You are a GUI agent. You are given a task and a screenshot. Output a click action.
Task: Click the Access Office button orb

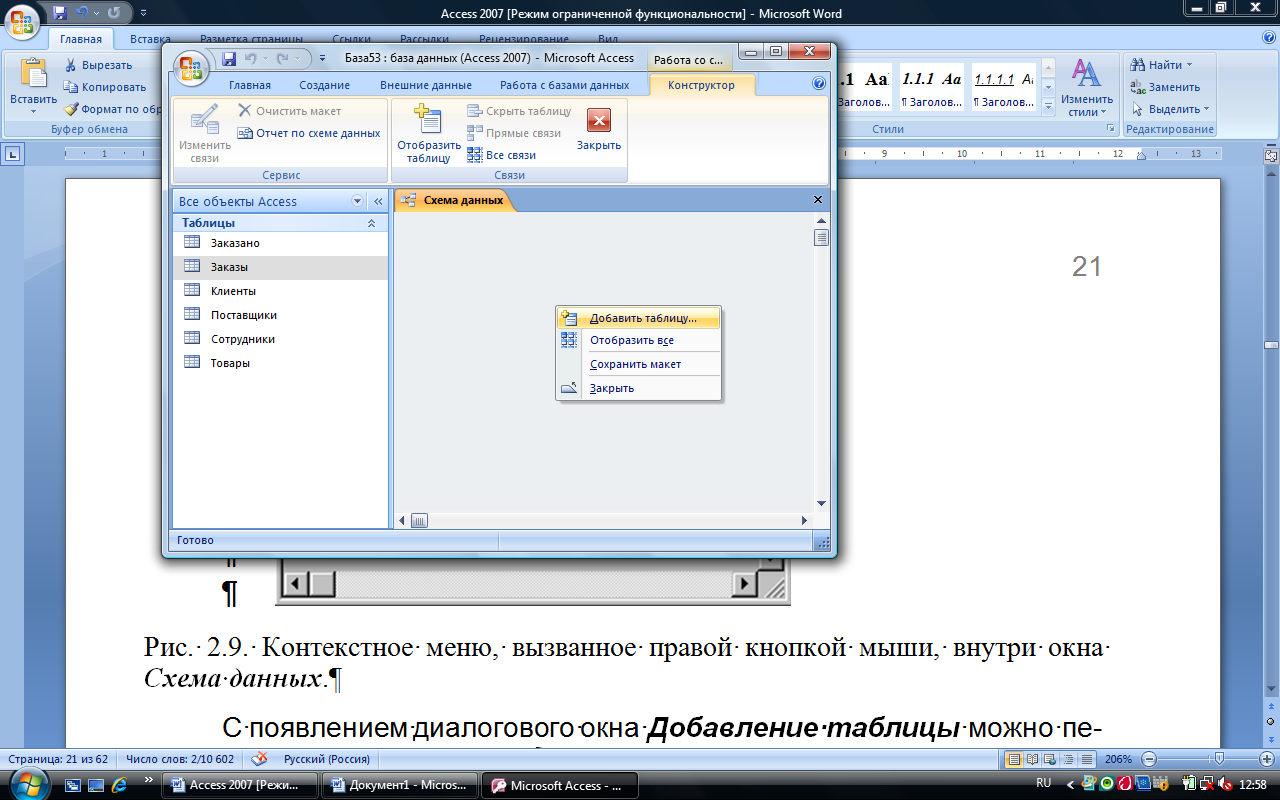pyautogui.click(x=190, y=68)
